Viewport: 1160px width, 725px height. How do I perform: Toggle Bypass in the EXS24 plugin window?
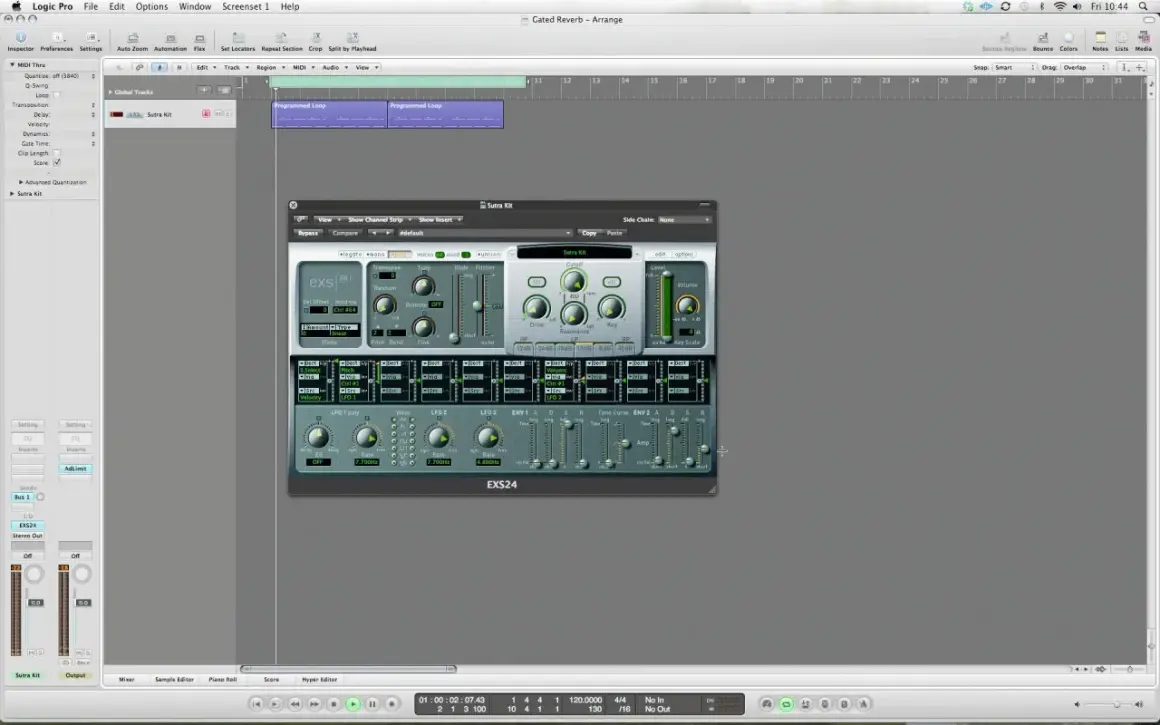pyautogui.click(x=308, y=233)
